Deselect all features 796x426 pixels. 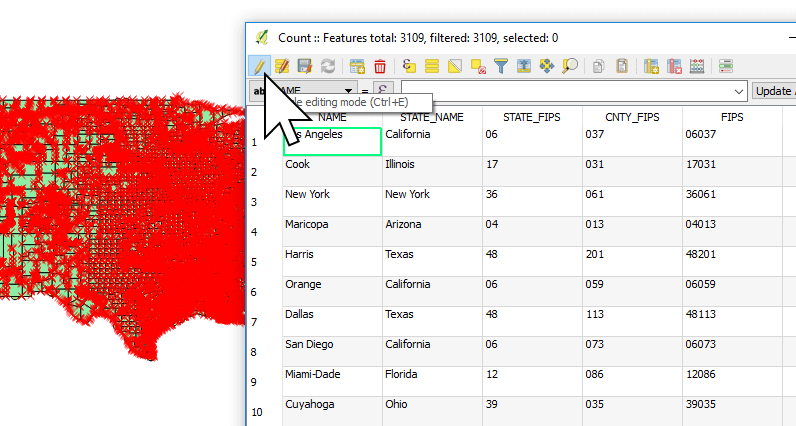click(x=478, y=66)
